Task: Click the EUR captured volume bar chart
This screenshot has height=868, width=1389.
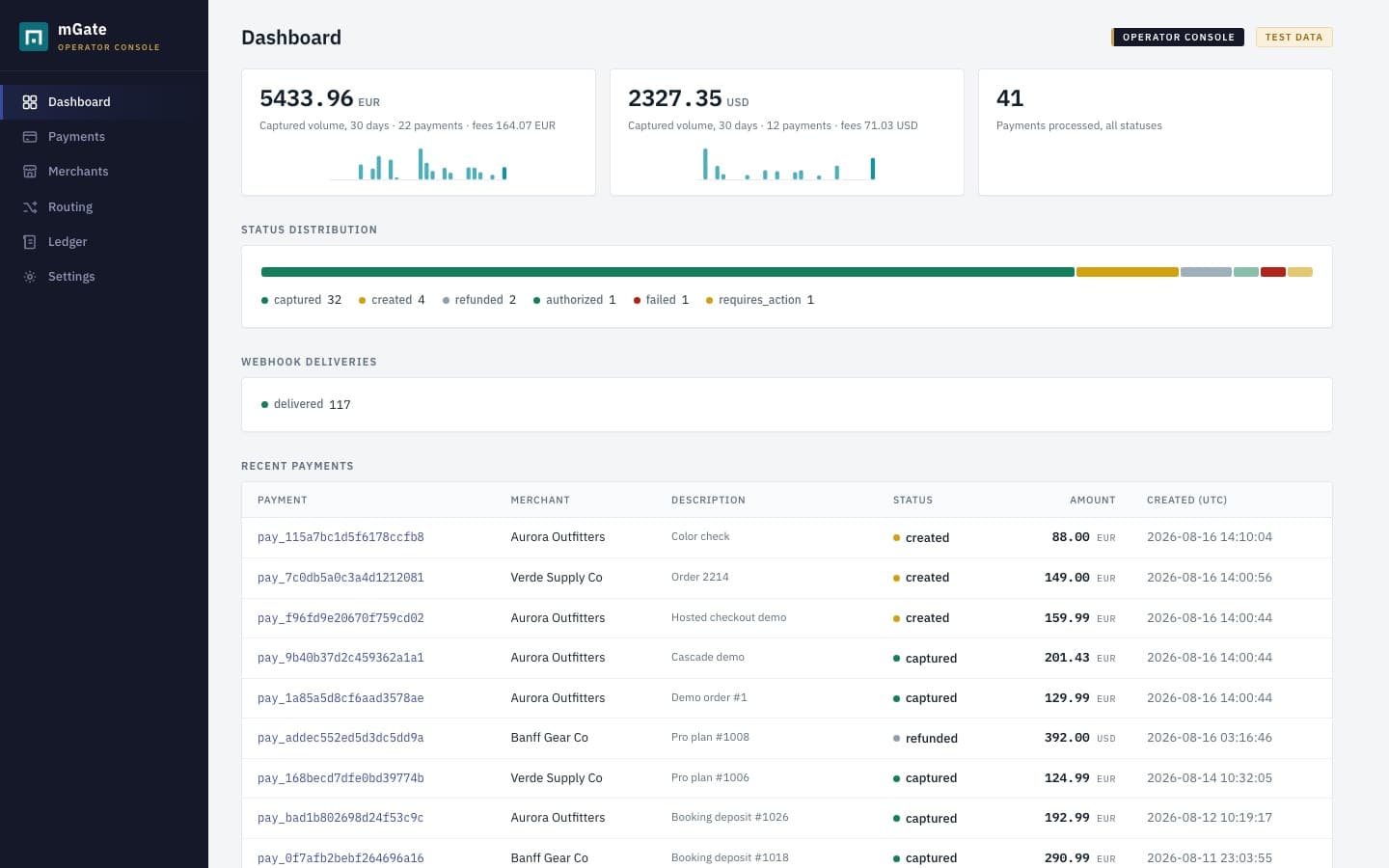Action: click(x=418, y=164)
